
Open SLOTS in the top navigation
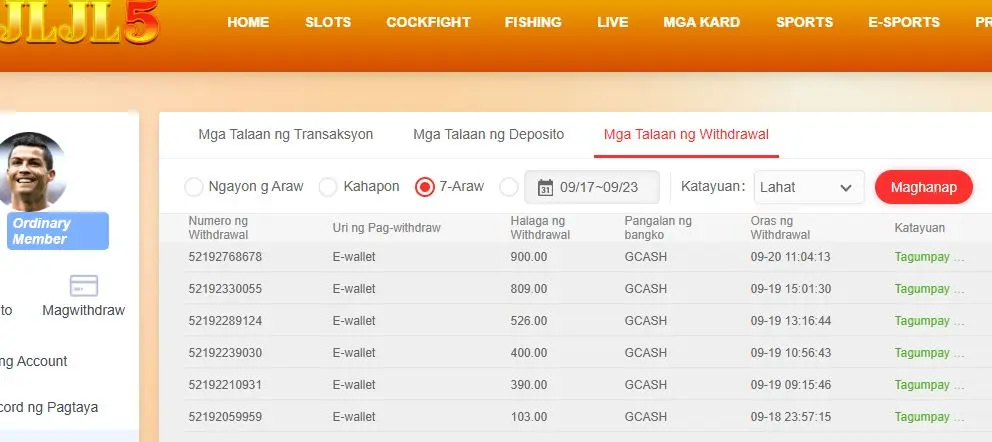point(328,22)
